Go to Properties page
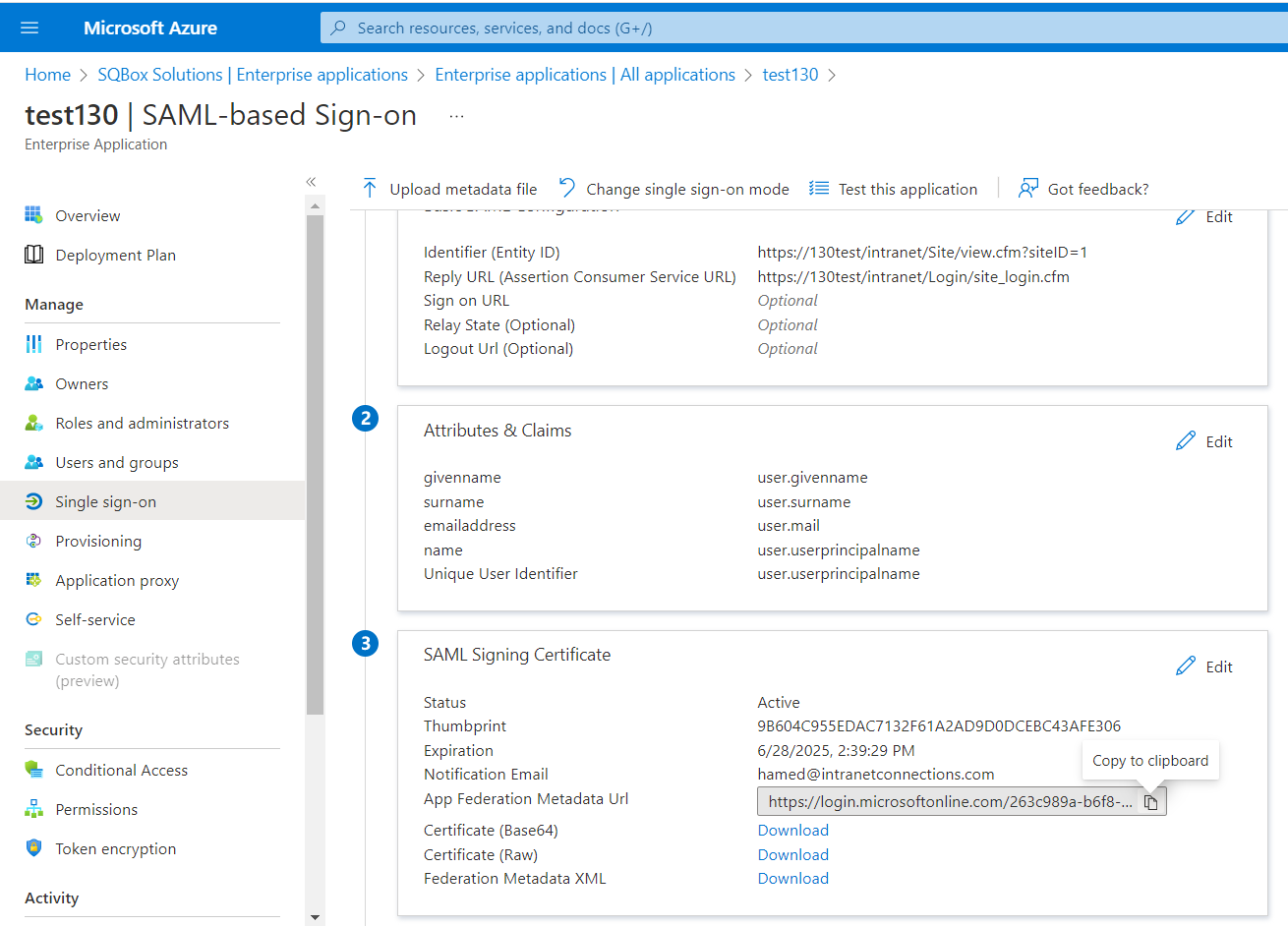Screen dimensions: 1288x926 (x=90, y=344)
